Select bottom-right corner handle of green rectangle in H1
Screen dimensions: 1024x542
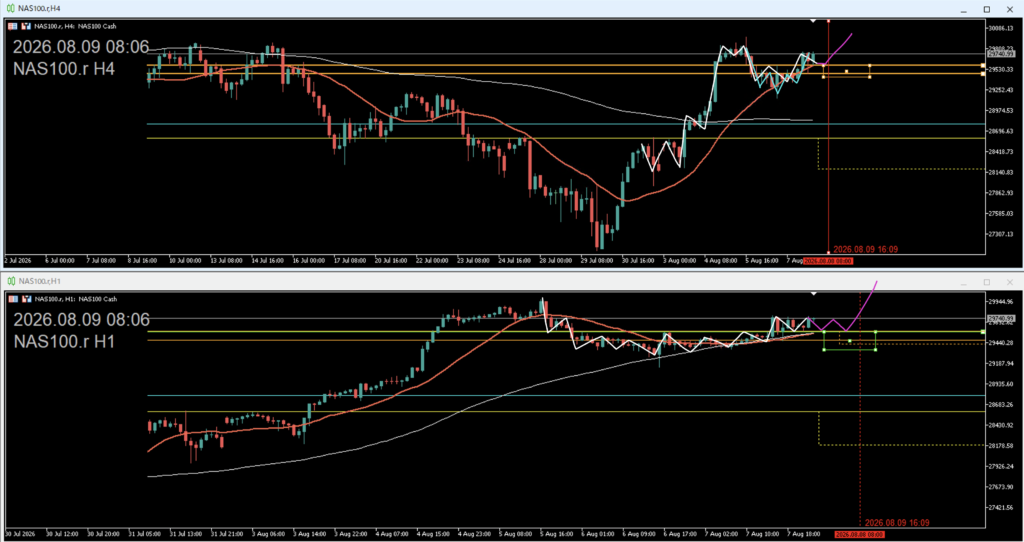[x=875, y=350]
